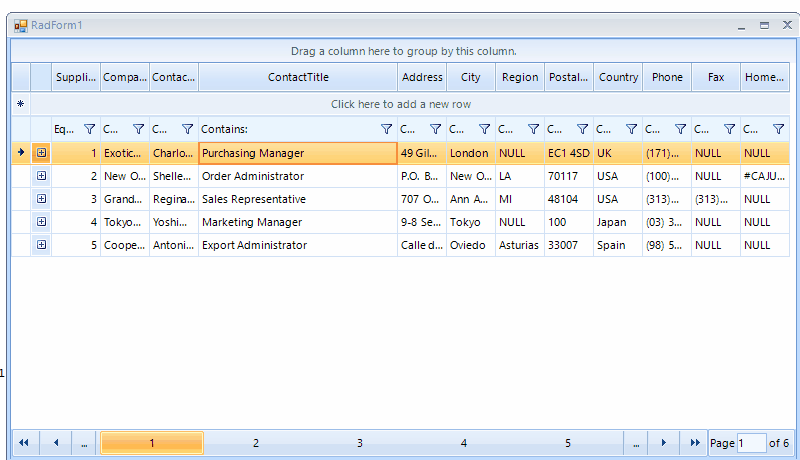
Task: Expand the Order Administrator row
Action: pyautogui.click(x=41, y=176)
